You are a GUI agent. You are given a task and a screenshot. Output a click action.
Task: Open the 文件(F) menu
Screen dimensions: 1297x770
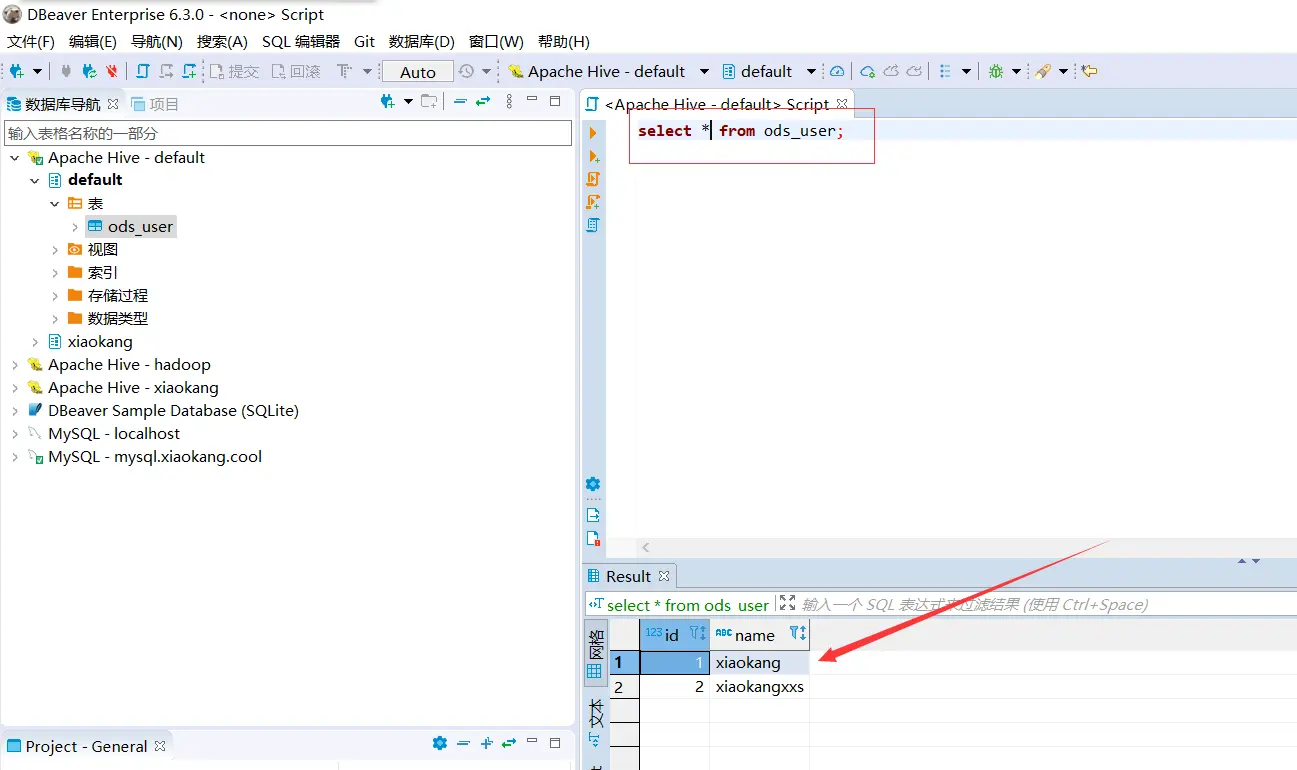coord(31,41)
